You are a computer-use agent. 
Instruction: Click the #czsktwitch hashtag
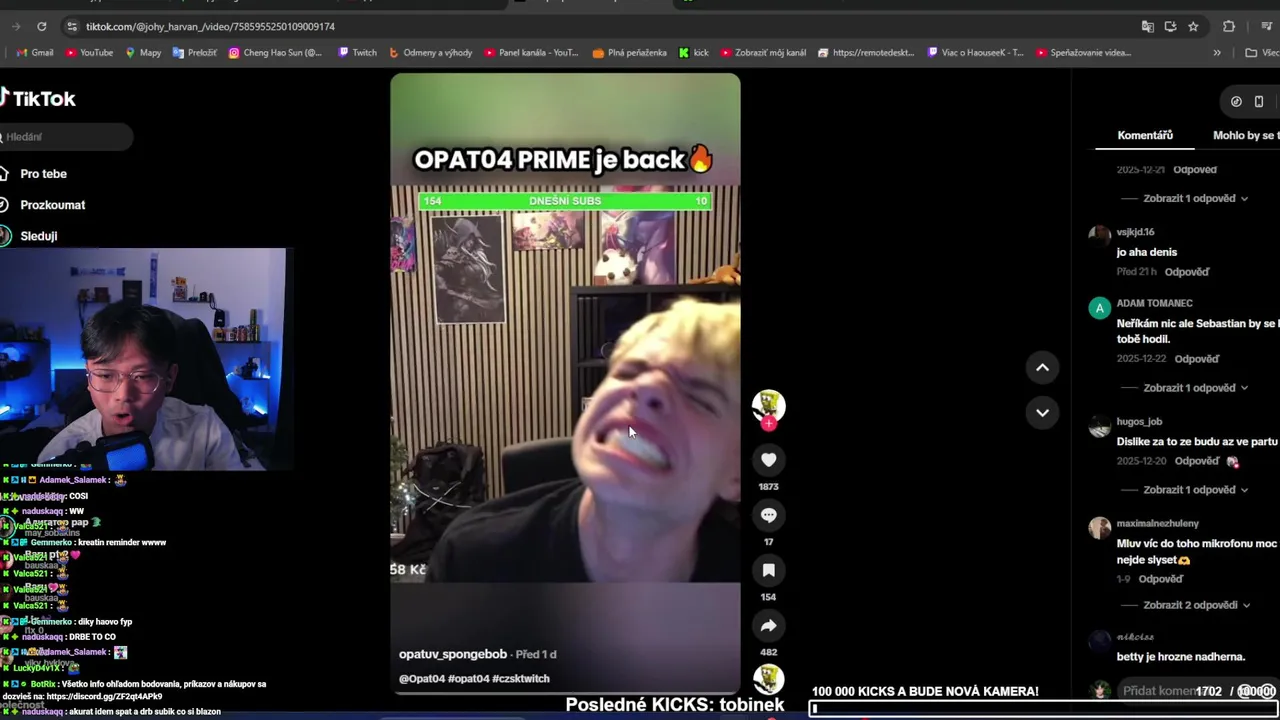(521, 678)
